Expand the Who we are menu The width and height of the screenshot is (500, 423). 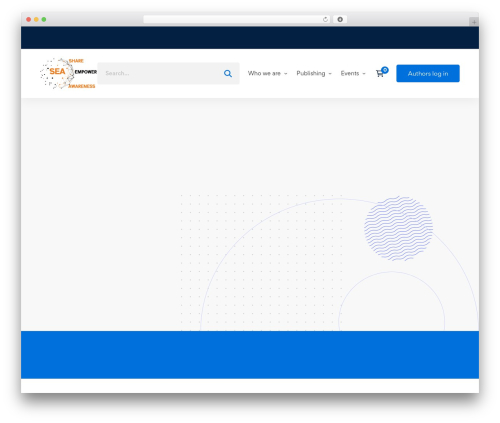coord(267,73)
